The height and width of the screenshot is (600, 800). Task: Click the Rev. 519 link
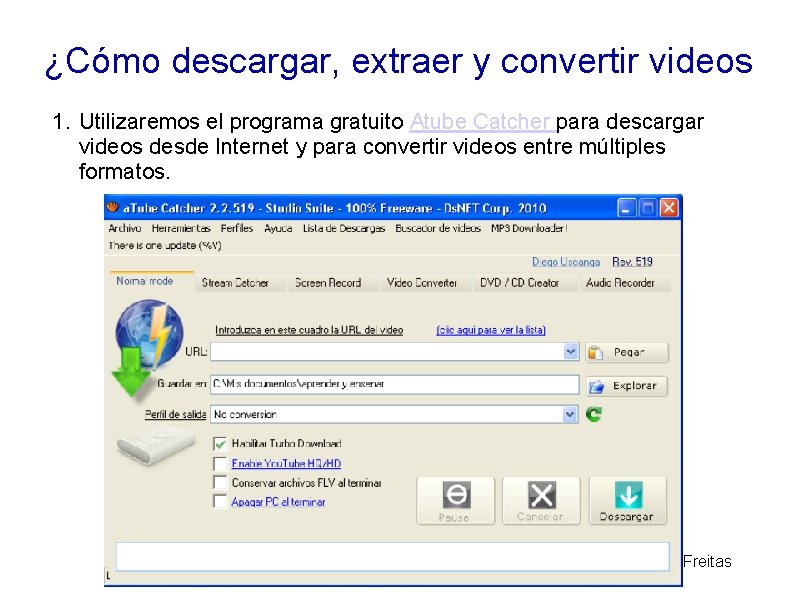point(632,262)
